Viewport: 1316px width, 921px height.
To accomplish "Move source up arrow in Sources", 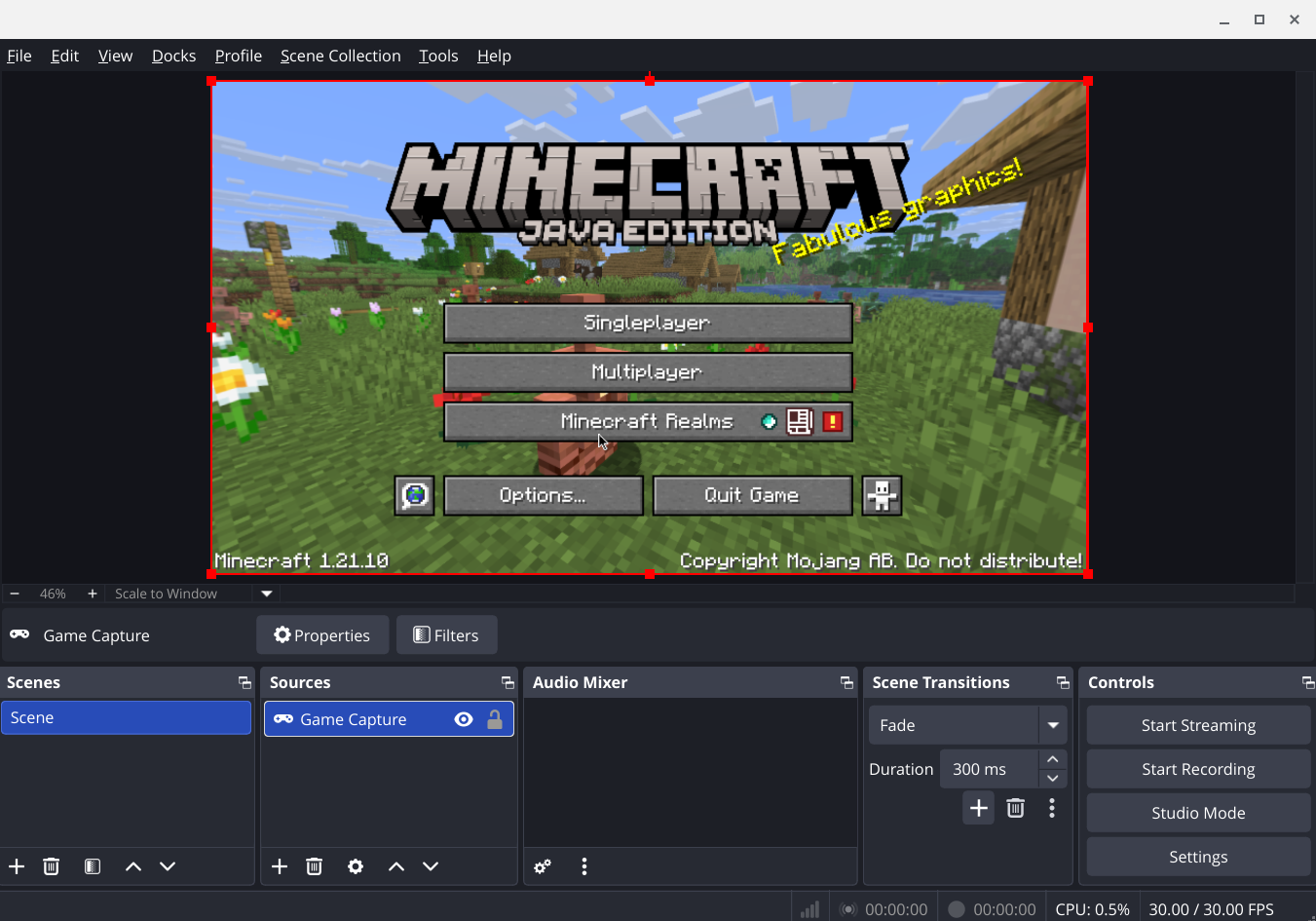I will pos(396,866).
